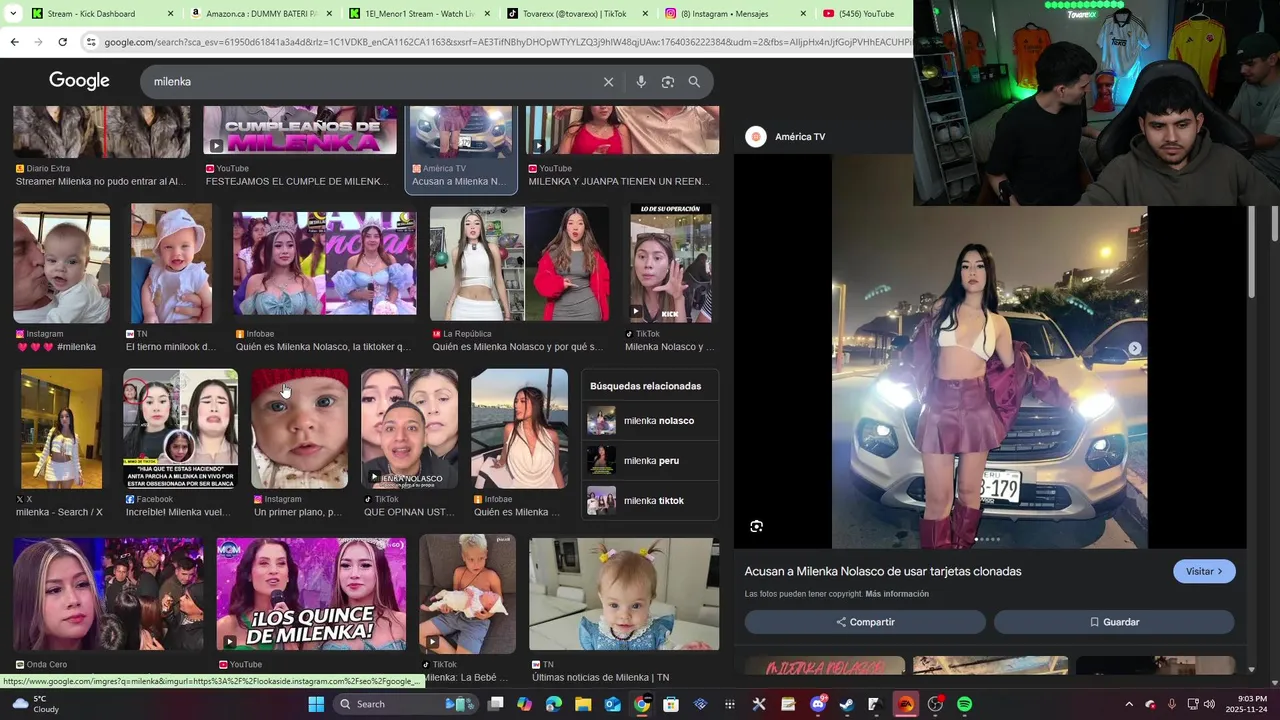Open File Explorer from the taskbar
The image size is (1280, 720).
(x=583, y=704)
